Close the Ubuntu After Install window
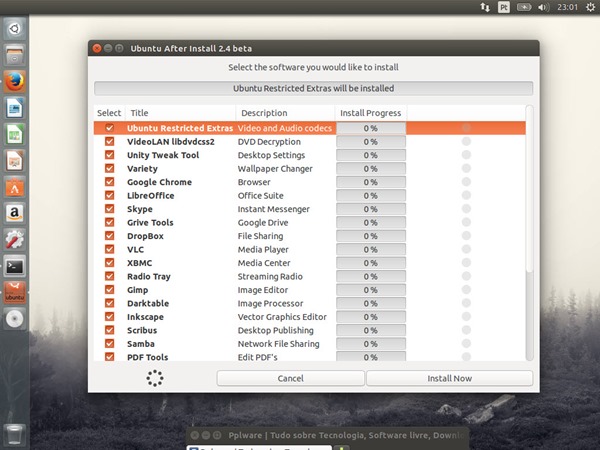 point(97,48)
